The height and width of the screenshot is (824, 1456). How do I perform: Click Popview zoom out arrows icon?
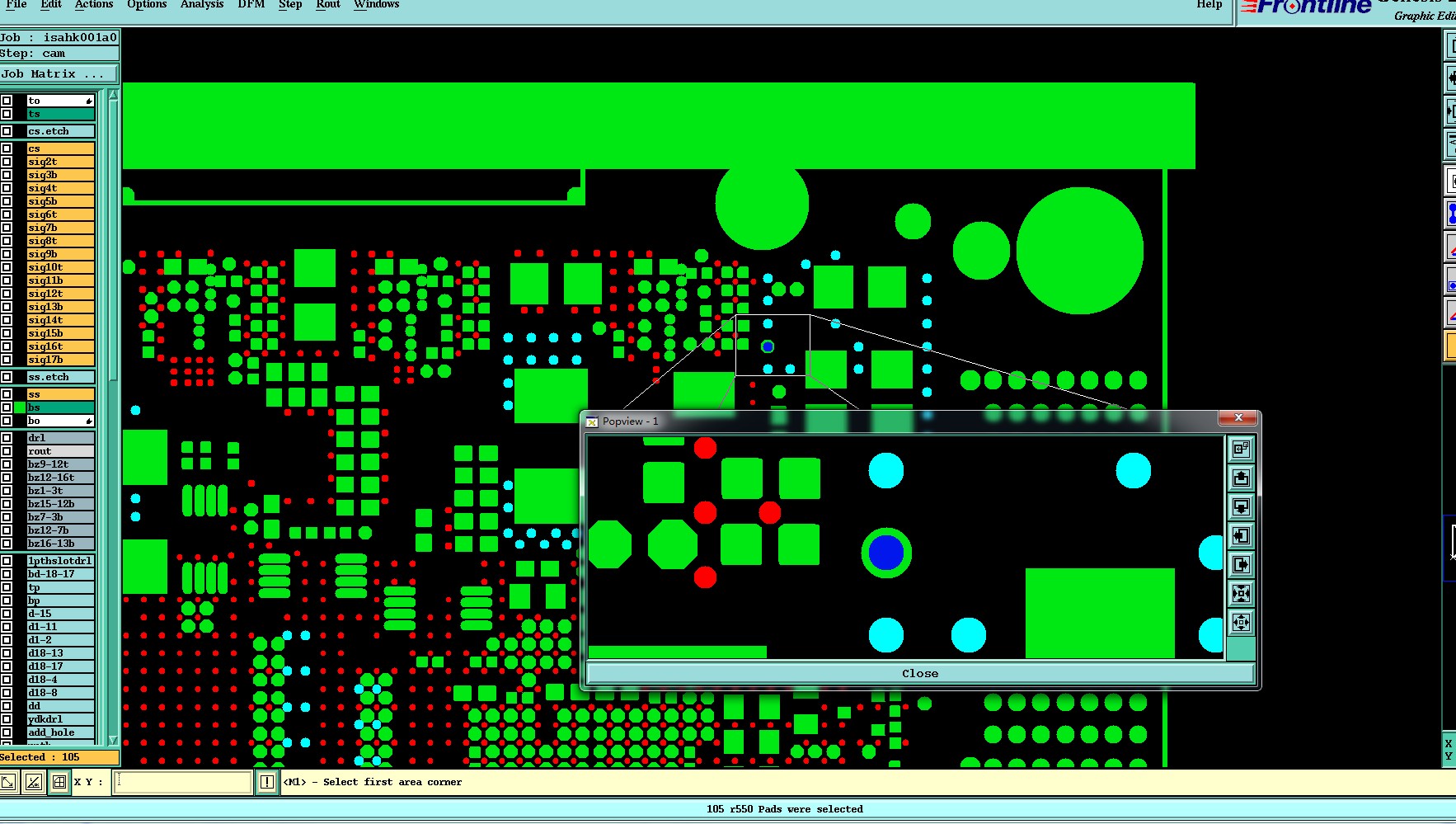pos(1241,622)
